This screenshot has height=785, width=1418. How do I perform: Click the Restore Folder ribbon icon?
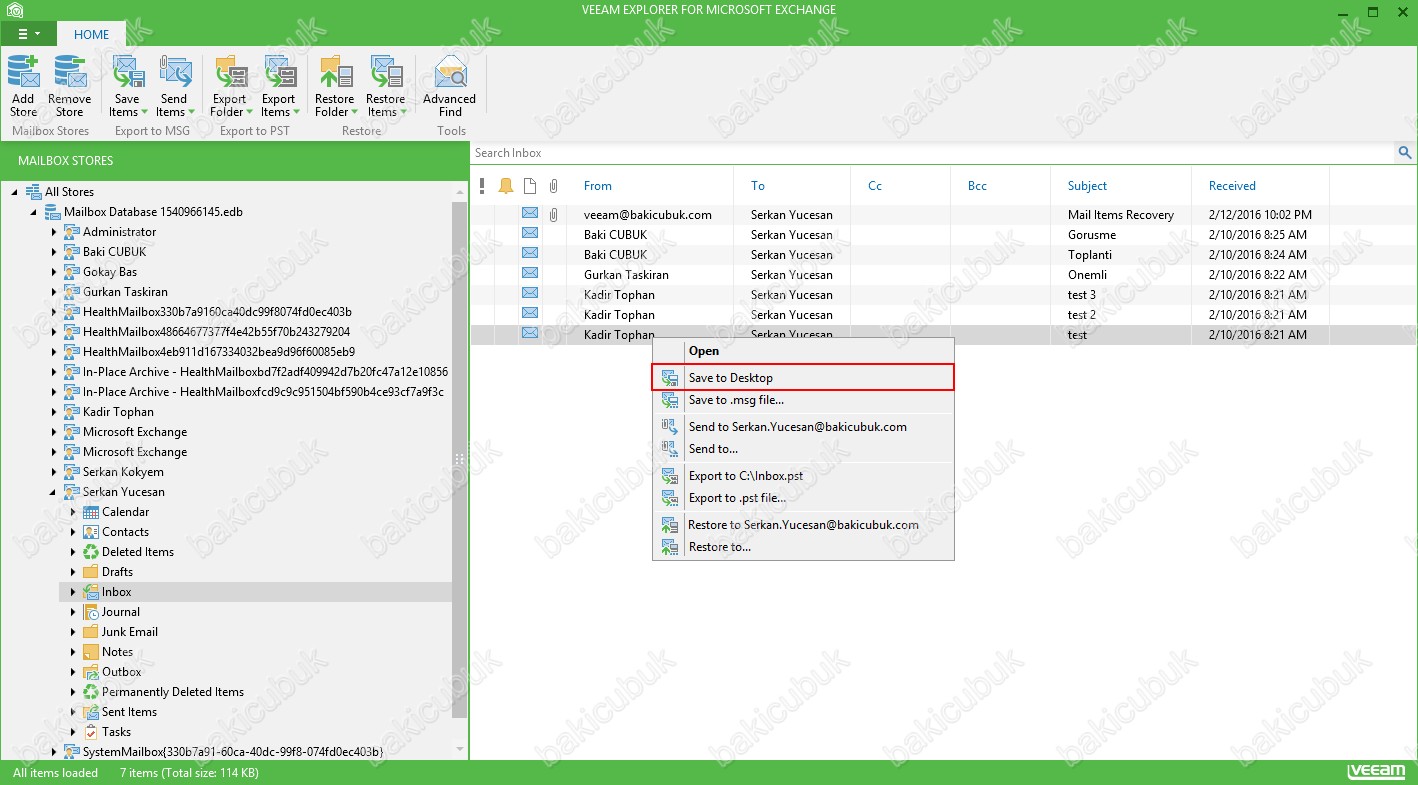(x=335, y=72)
